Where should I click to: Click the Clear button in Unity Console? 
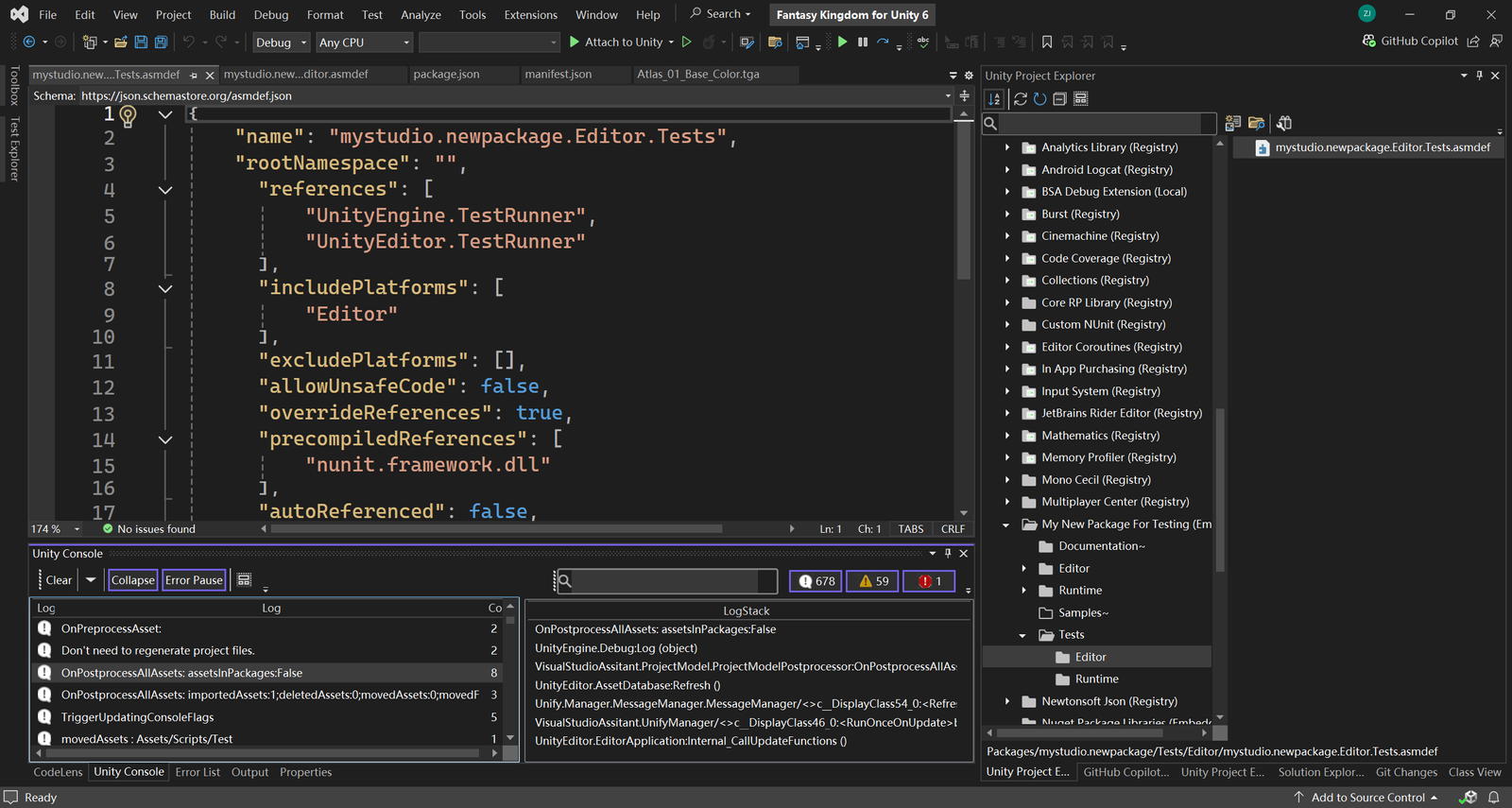(59, 580)
